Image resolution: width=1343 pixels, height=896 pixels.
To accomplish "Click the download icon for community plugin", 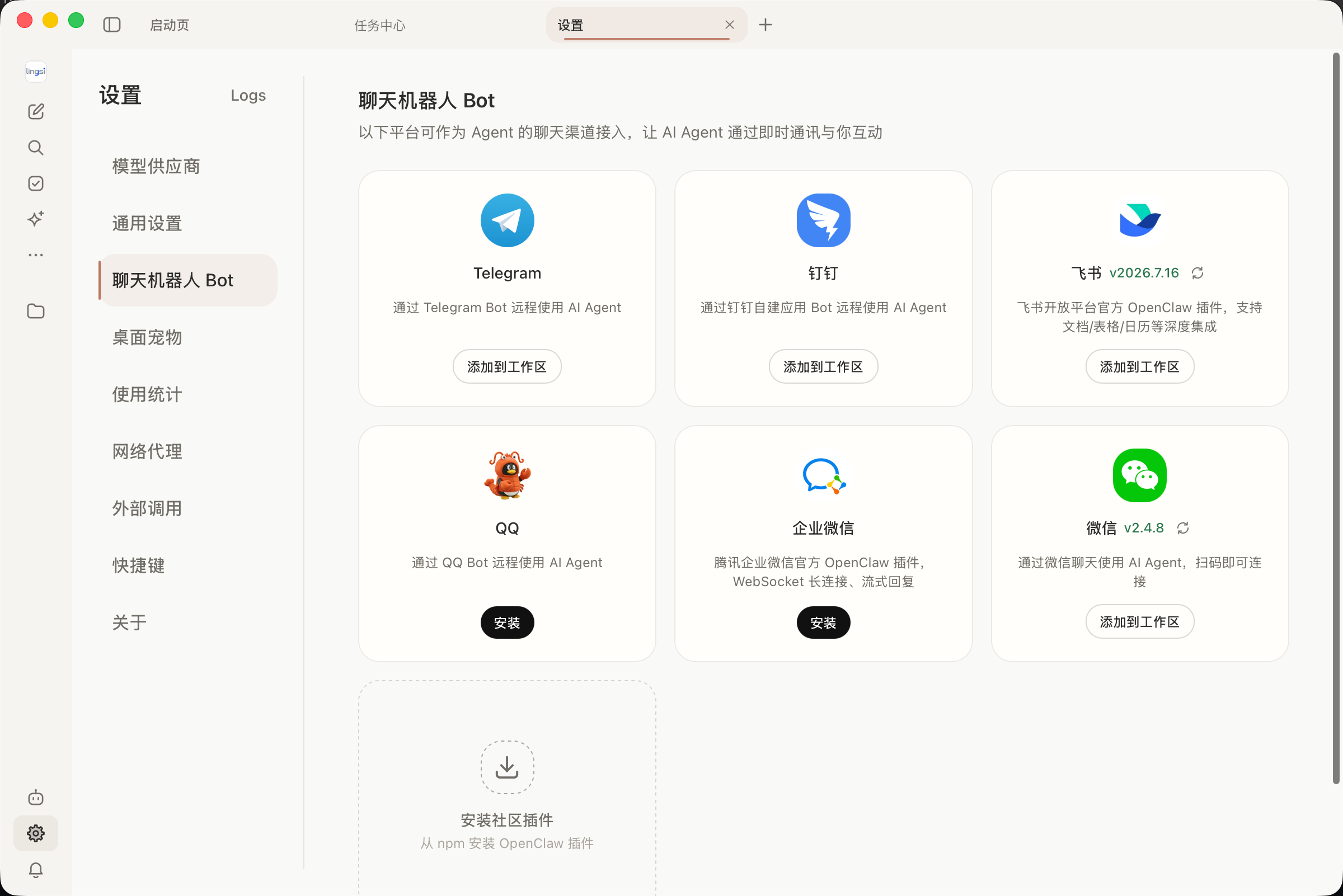I will [x=507, y=767].
